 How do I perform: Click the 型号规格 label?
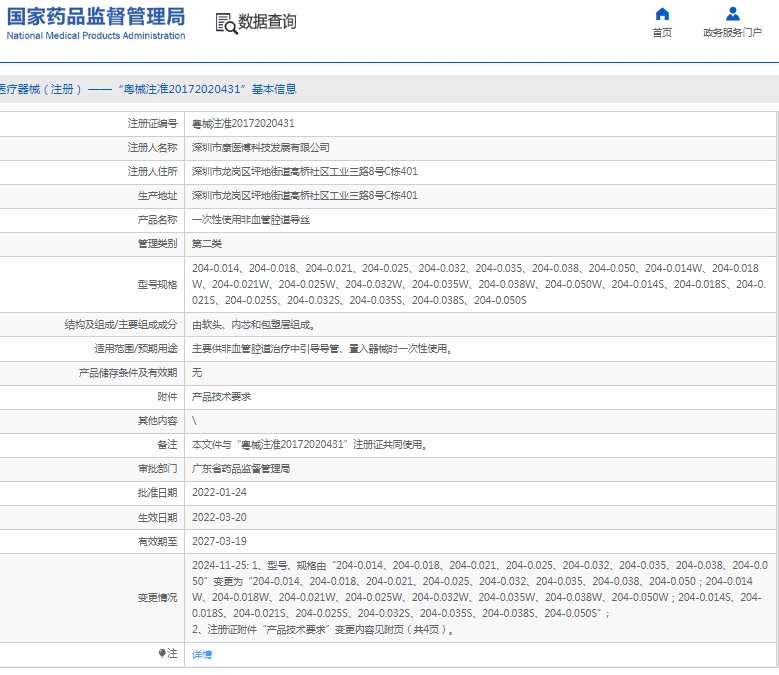tap(157, 284)
